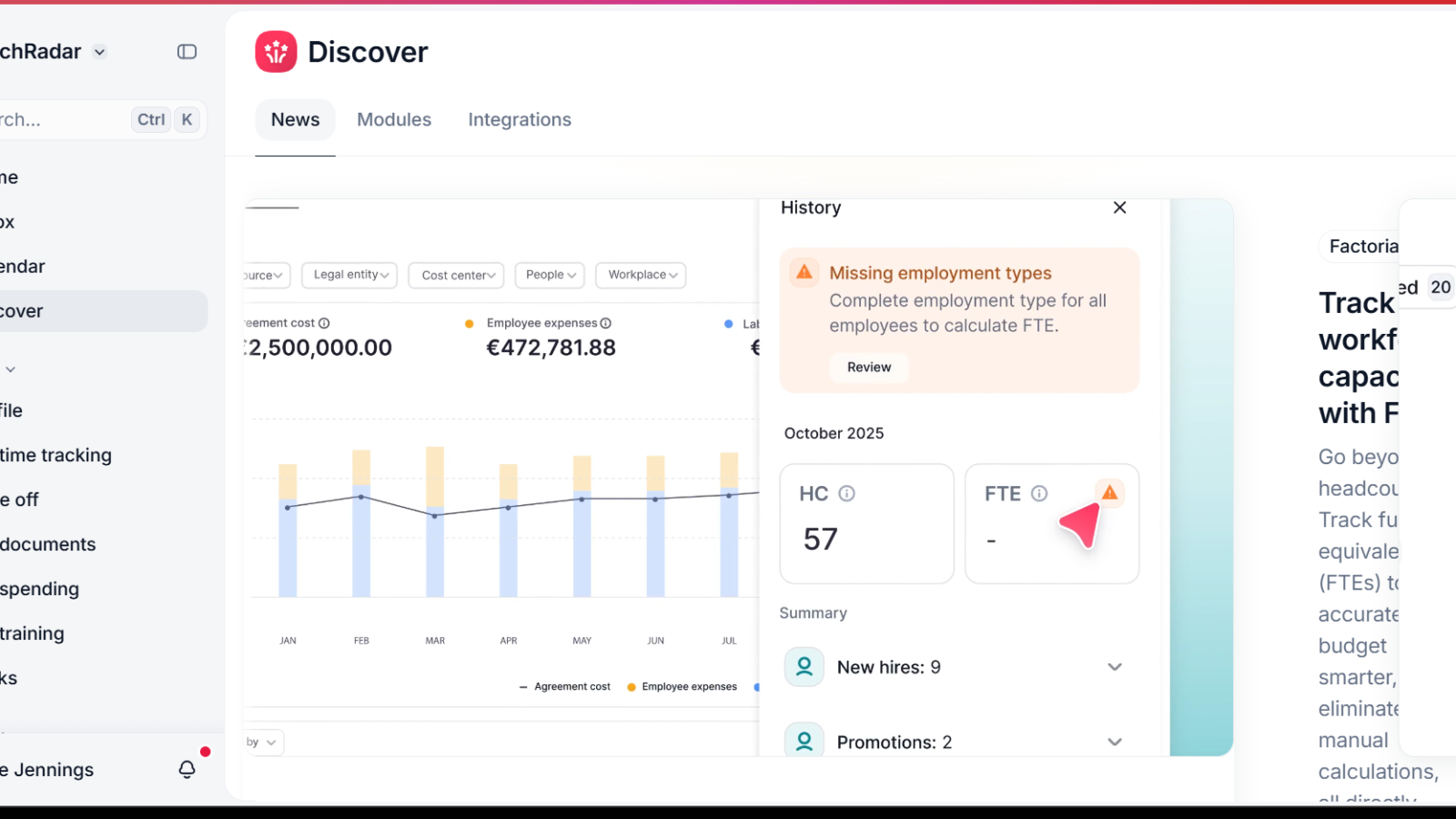The height and width of the screenshot is (819, 1456).
Task: Switch to the Integrations tab
Action: click(520, 120)
